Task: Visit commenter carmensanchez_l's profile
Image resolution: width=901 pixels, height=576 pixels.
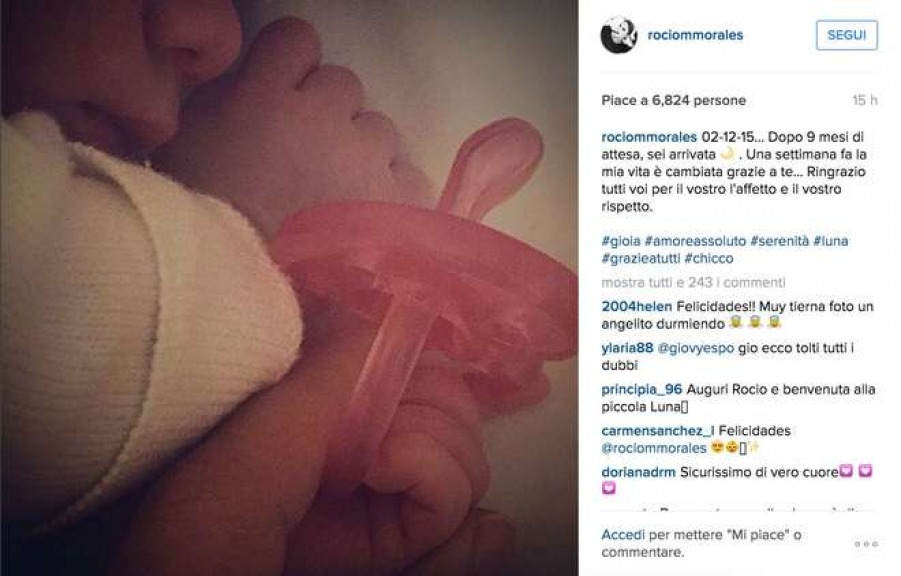Action: point(658,431)
